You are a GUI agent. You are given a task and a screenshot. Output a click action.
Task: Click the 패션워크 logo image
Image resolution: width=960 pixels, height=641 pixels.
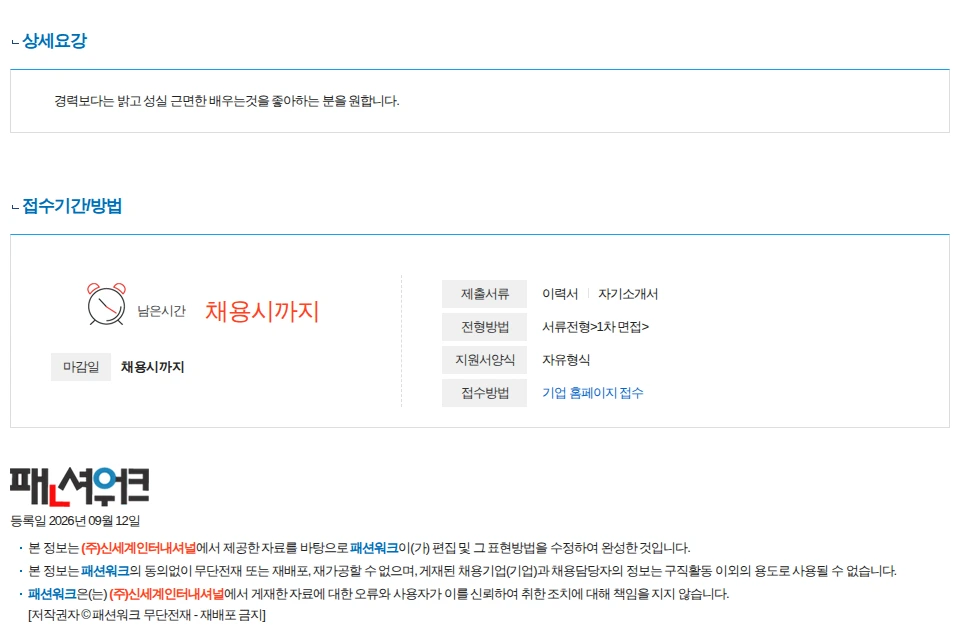[x=80, y=487]
